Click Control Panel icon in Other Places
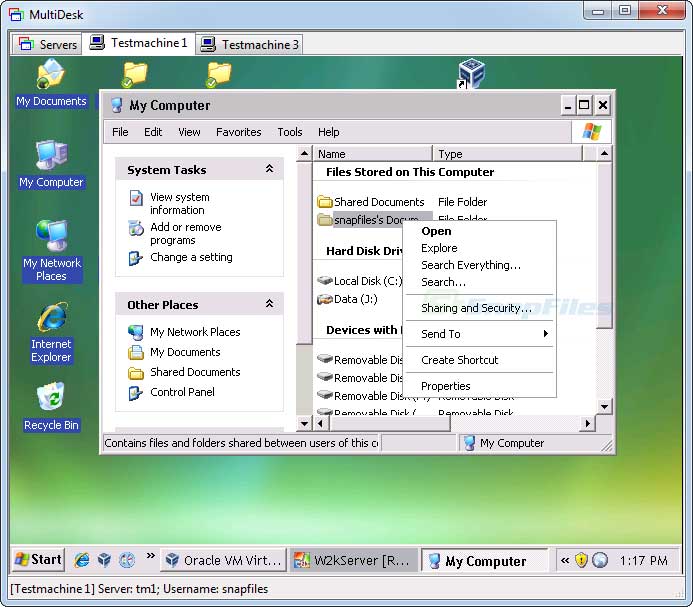 [135, 393]
